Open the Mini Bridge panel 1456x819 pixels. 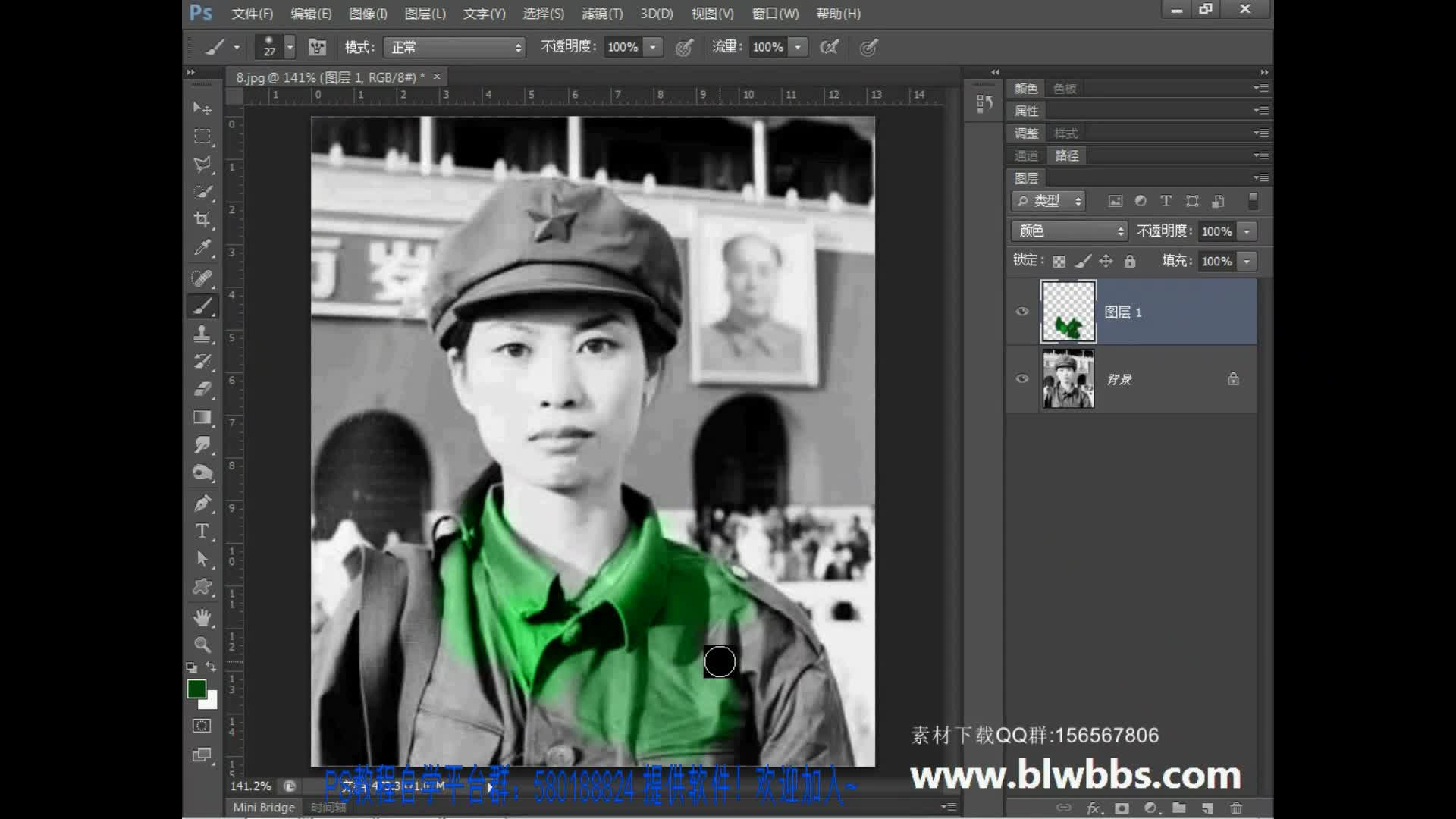click(263, 808)
